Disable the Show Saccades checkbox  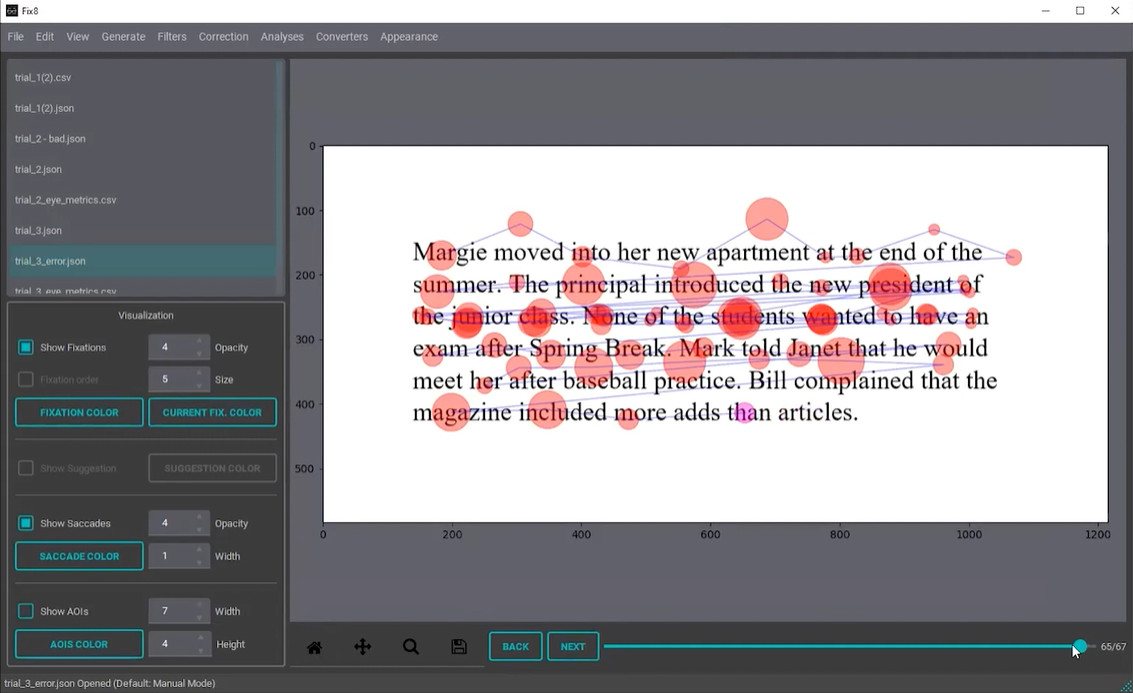point(25,523)
